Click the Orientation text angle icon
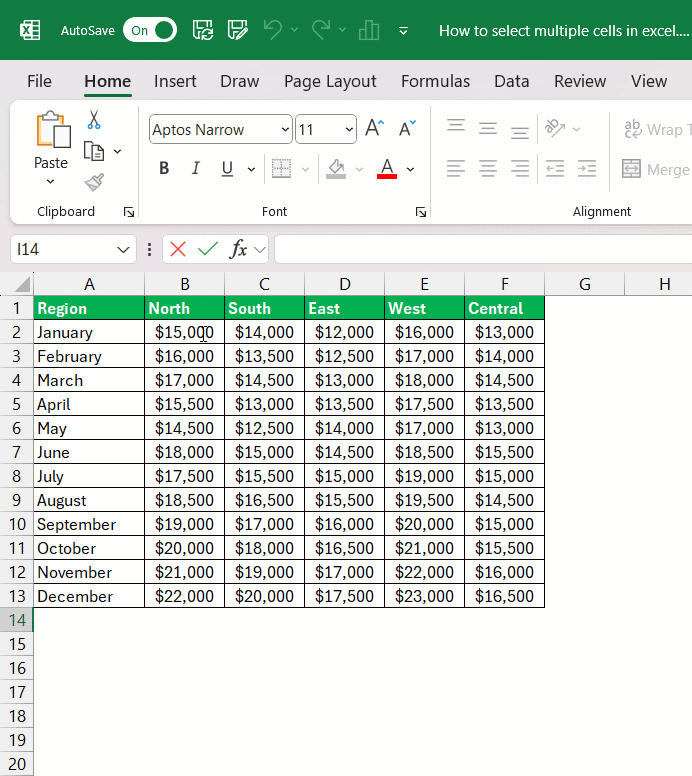 [x=555, y=128]
